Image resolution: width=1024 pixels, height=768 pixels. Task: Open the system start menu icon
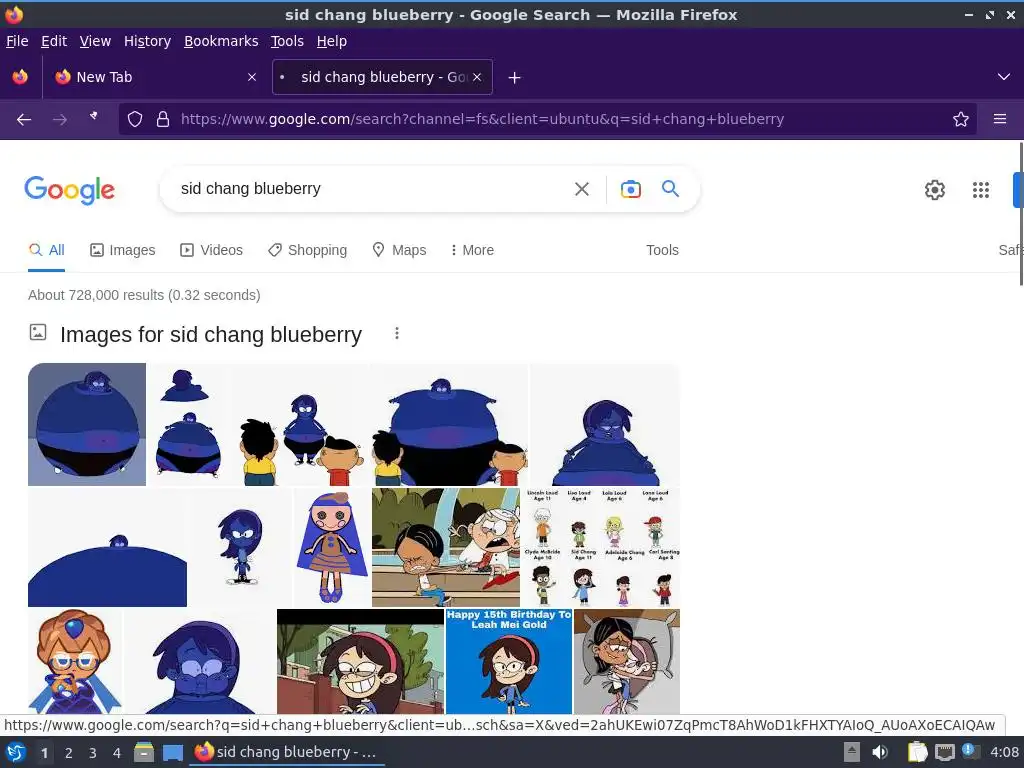click(16, 753)
